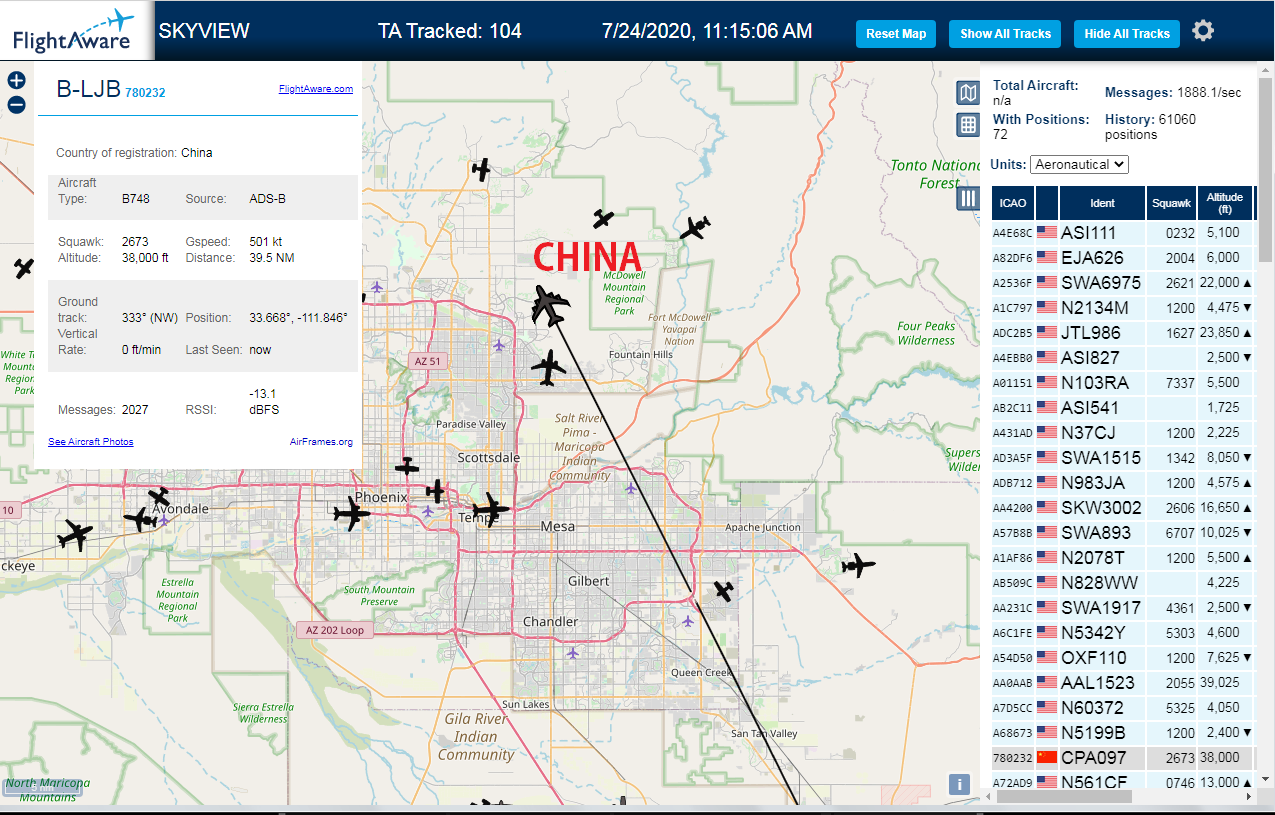Sort table by Squawk column header
Screen dimensions: 1275x815
[1171, 203]
